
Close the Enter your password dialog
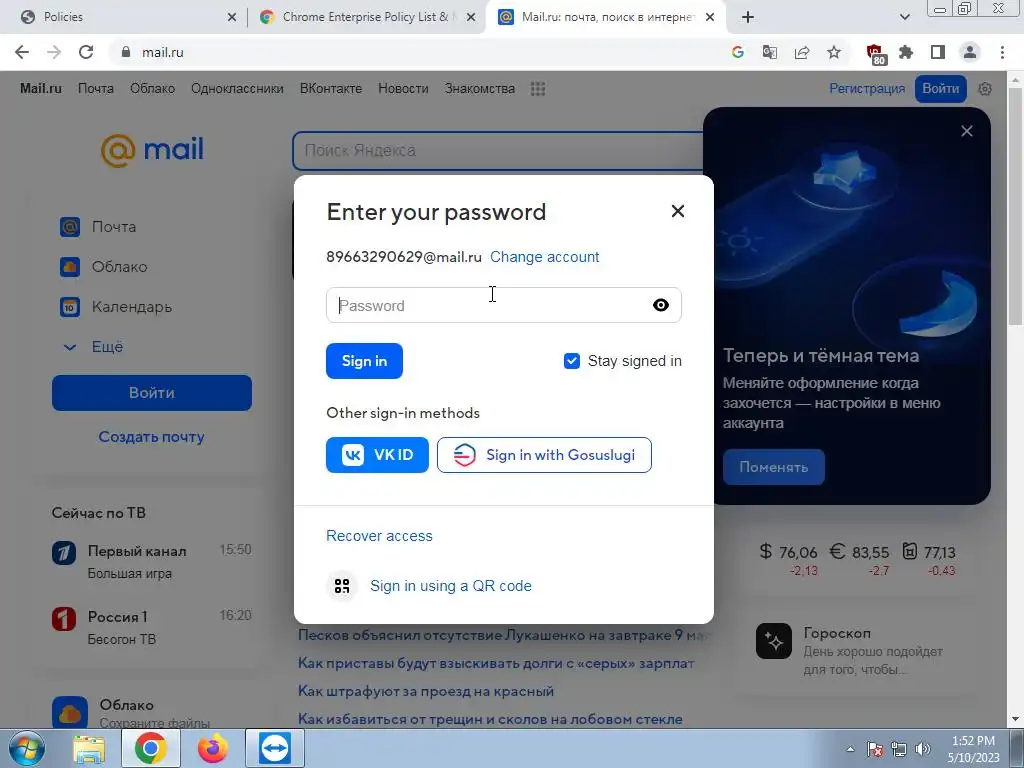tap(678, 211)
